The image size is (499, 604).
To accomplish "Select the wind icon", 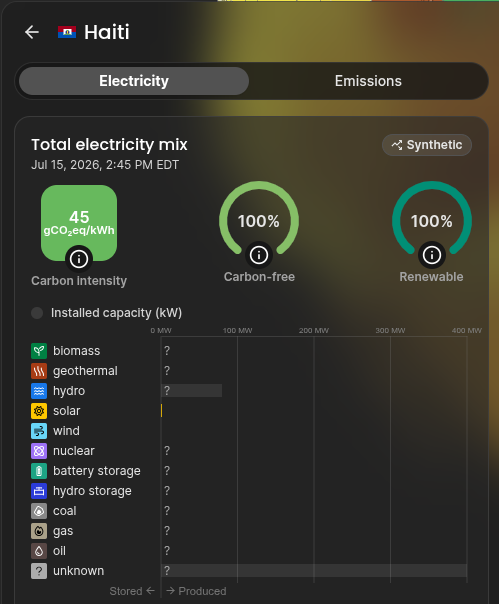I will point(39,431).
